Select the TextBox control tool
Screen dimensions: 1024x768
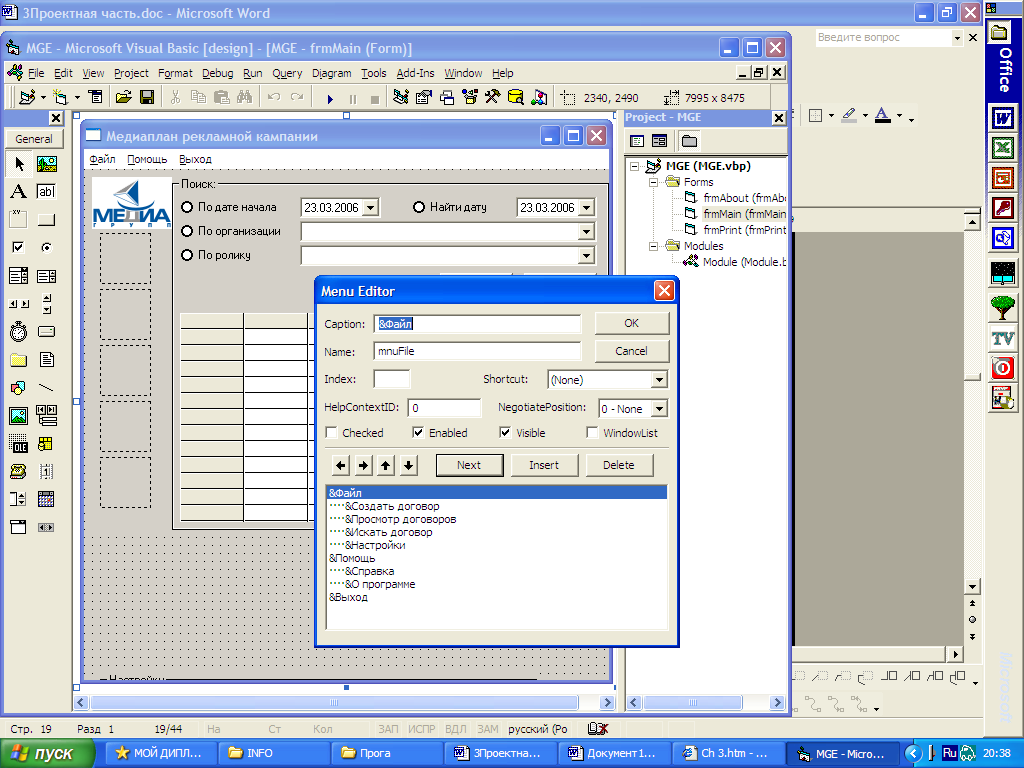pos(46,191)
